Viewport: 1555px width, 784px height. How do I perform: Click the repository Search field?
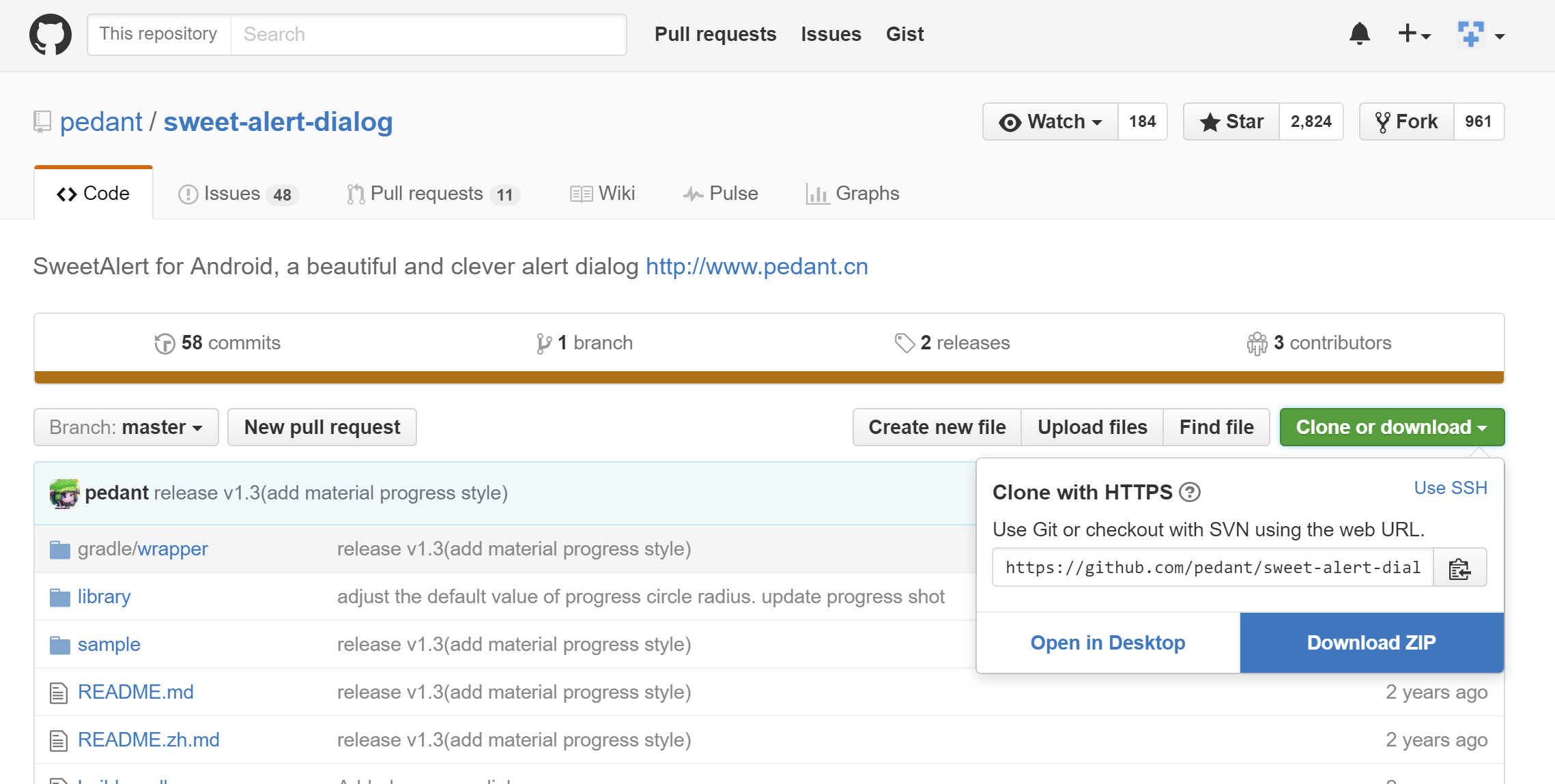[427, 34]
